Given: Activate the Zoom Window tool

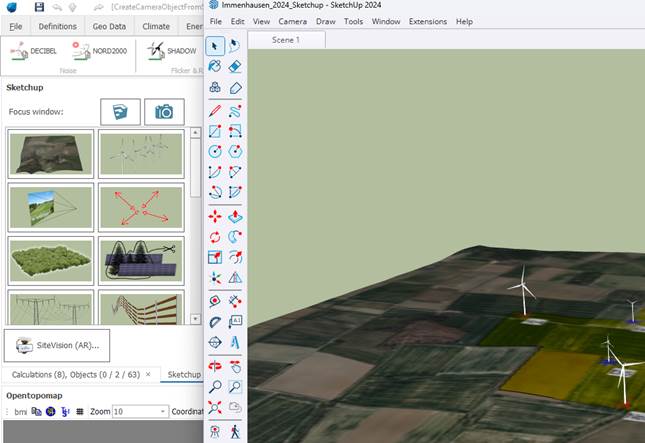Looking at the screenshot, I should 234,387.
